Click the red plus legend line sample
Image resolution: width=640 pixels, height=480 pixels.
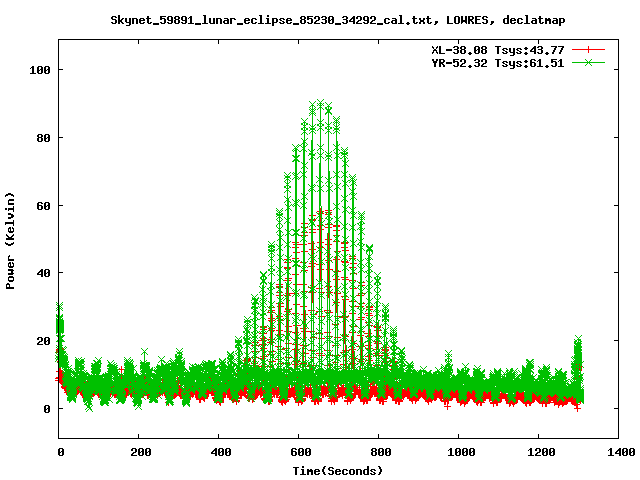588,50
